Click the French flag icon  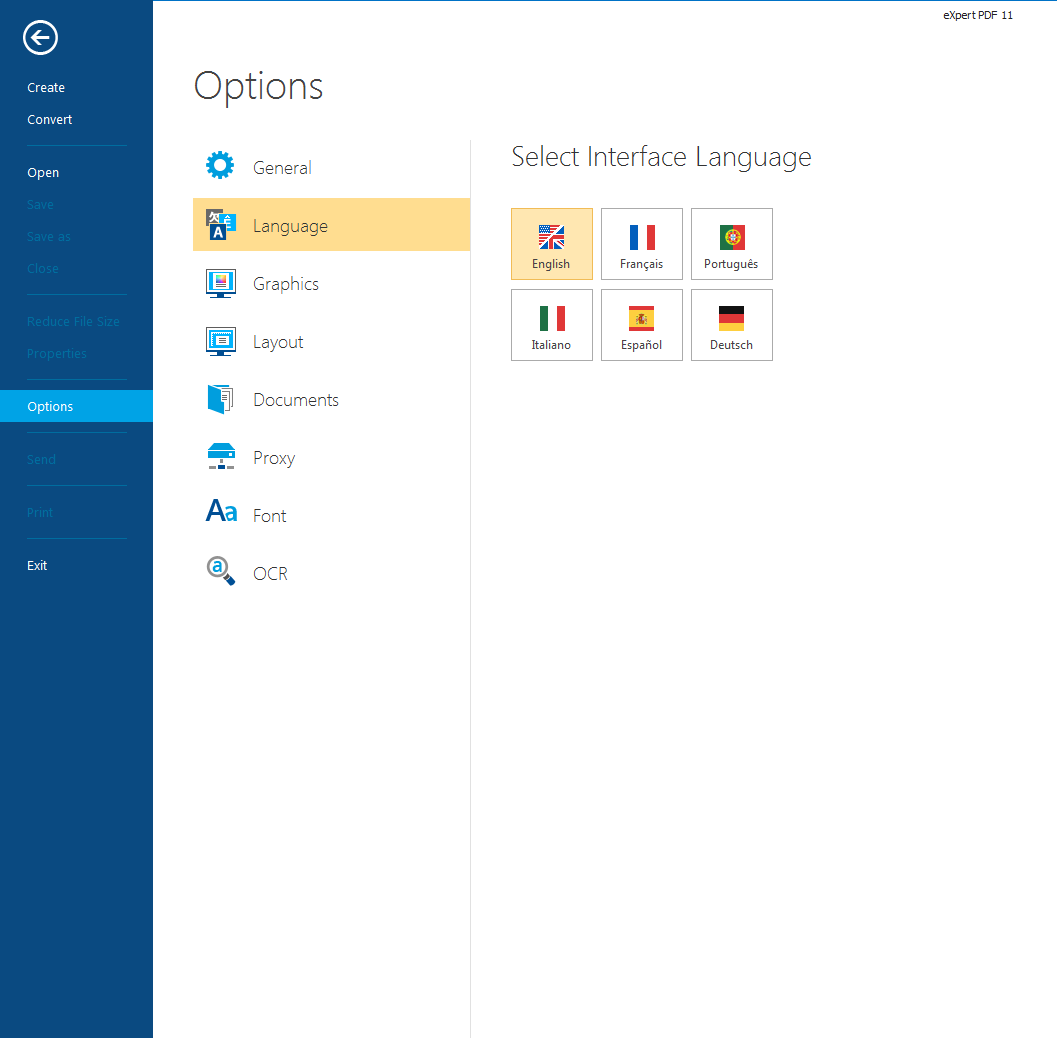click(642, 237)
